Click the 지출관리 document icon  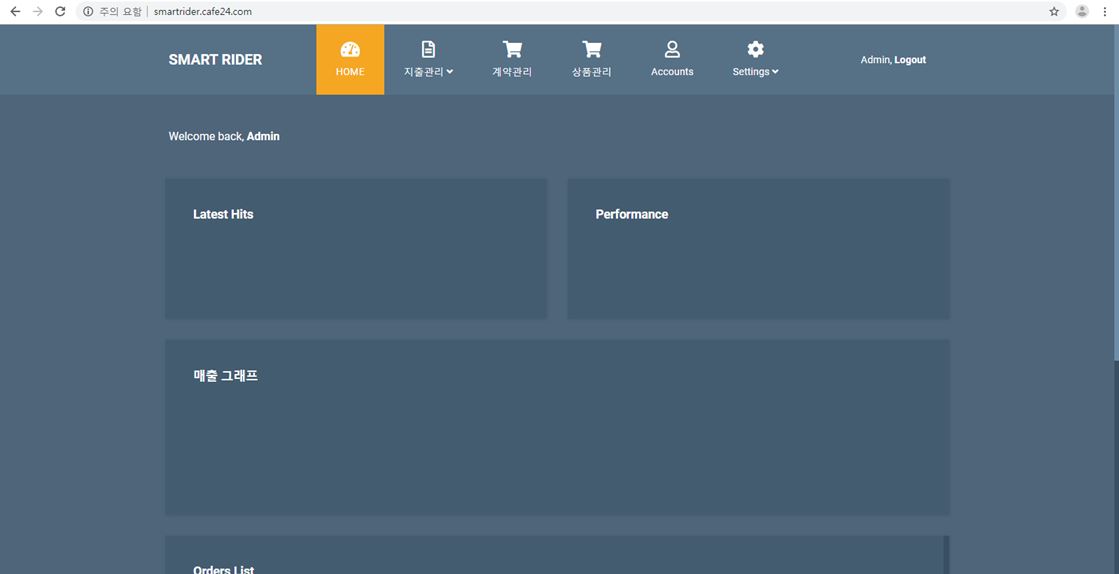[428, 49]
